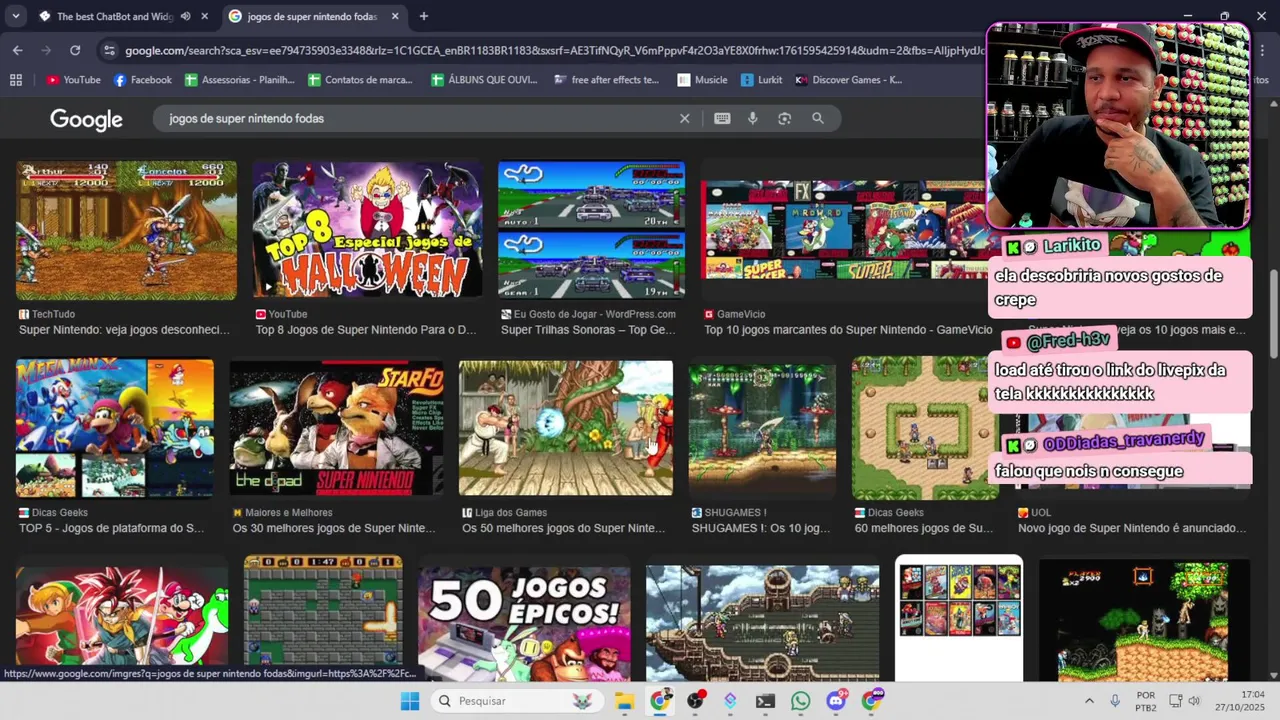
Task: Open the Bomberman arena thumbnail
Action: tap(323, 618)
